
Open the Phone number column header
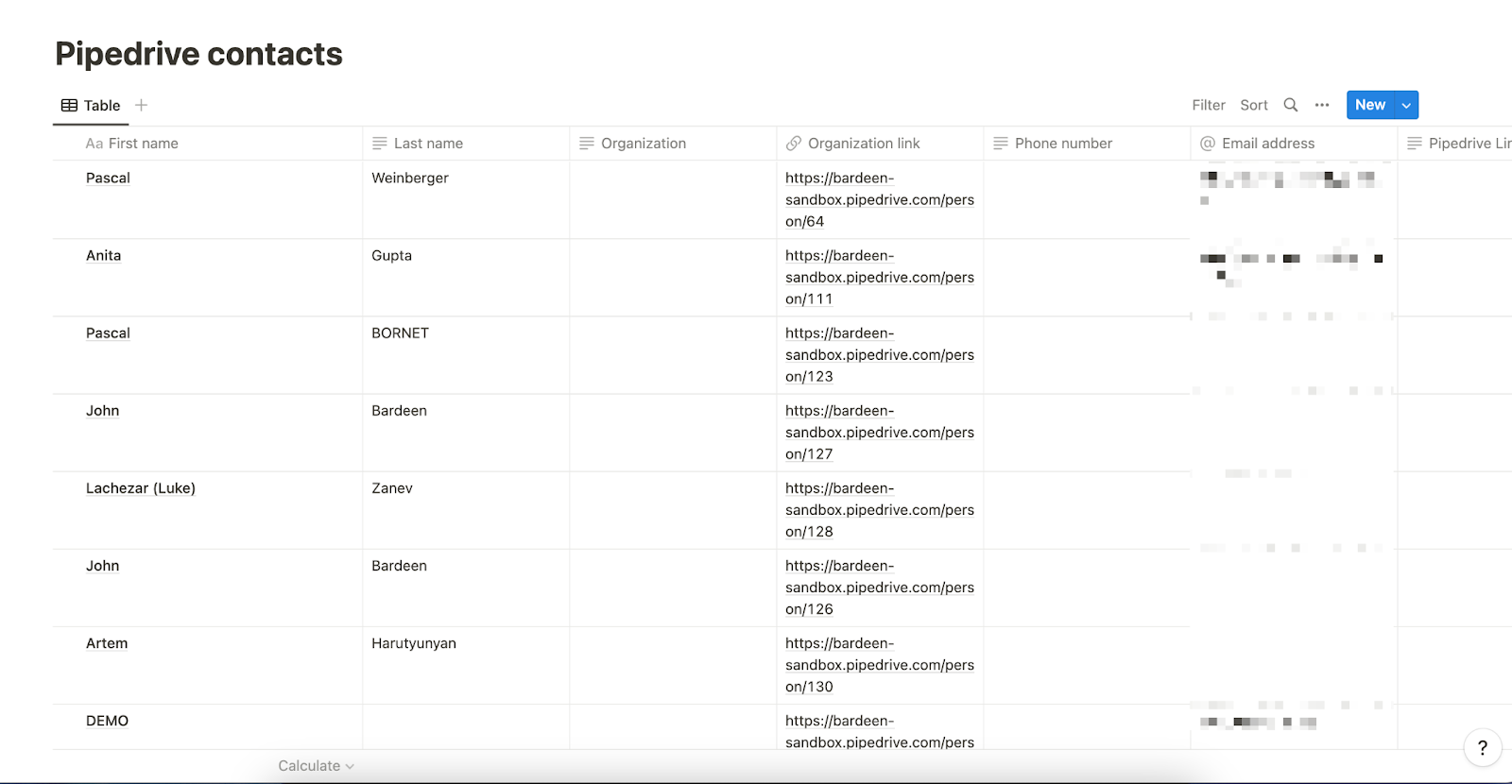click(x=1087, y=144)
